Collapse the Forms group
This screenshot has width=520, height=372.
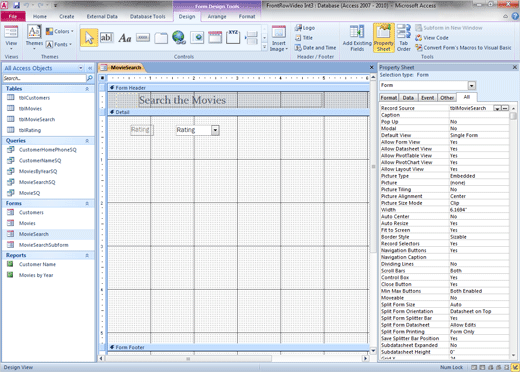tap(87, 204)
